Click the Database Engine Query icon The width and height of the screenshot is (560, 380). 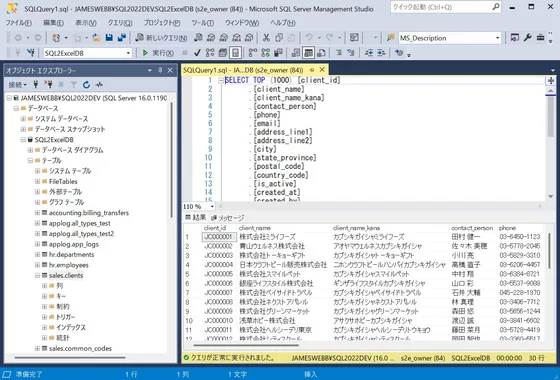[x=199, y=38]
